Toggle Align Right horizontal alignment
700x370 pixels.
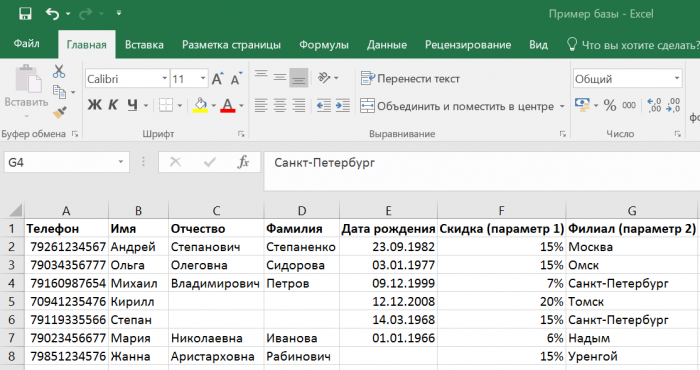(x=299, y=105)
